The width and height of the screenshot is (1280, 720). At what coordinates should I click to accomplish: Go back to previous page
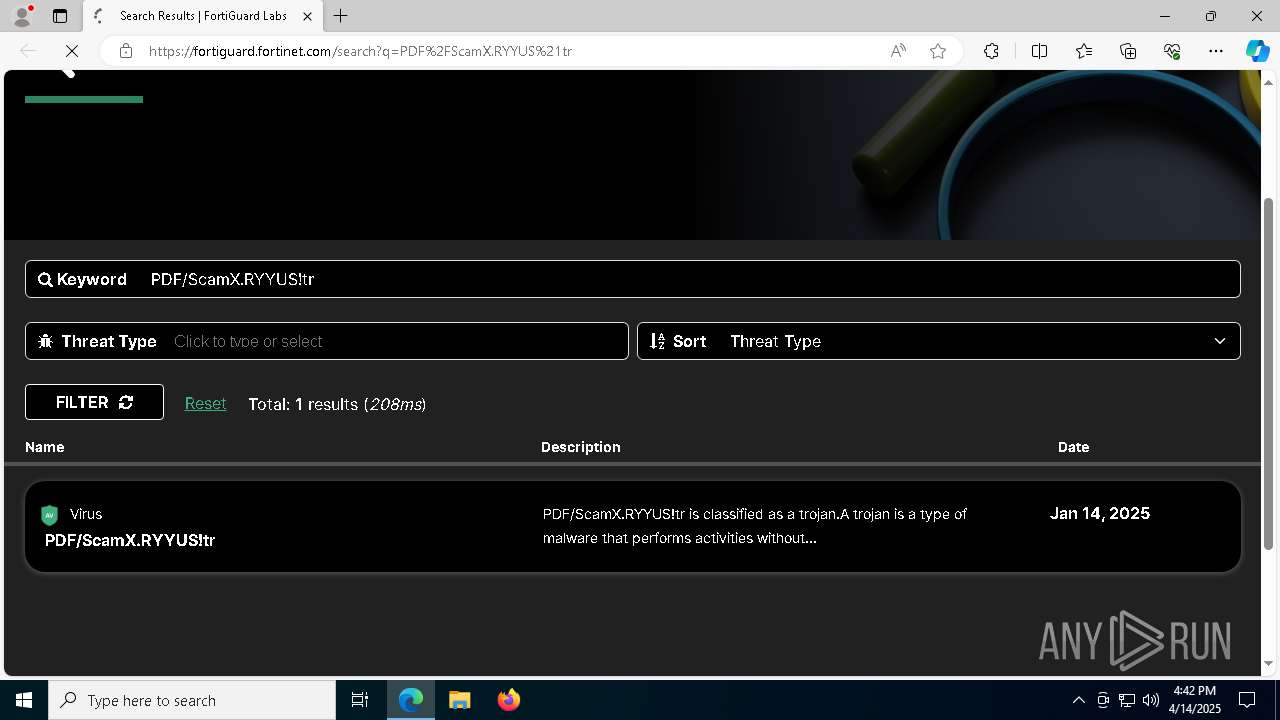click(x=28, y=51)
